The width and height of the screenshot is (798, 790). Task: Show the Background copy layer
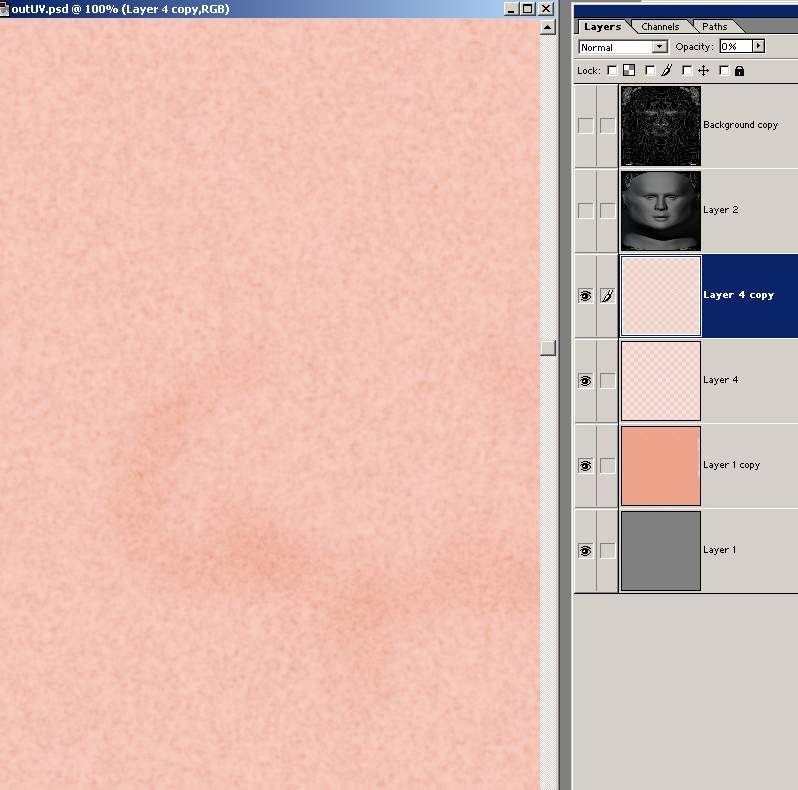tap(585, 125)
